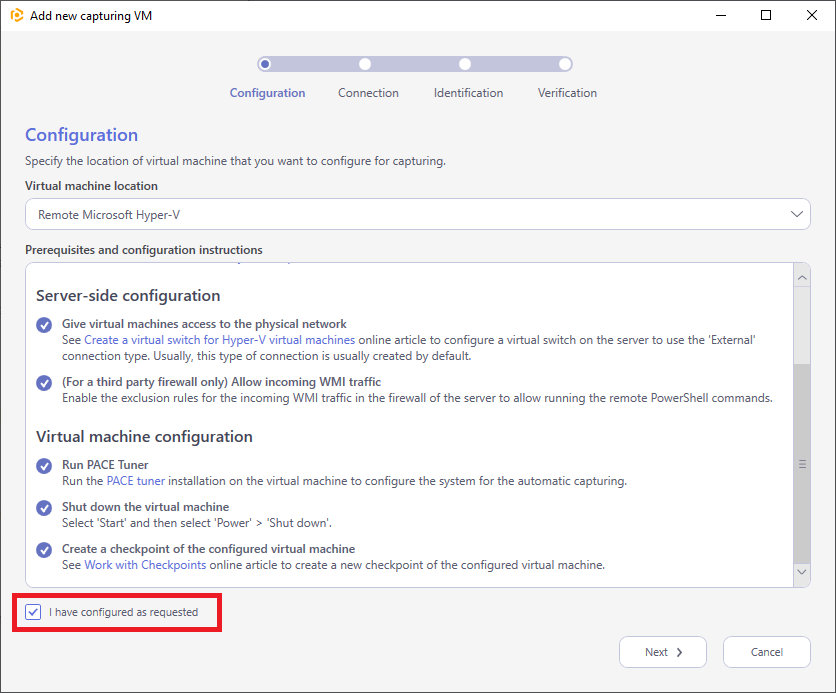Select the Connection wizard step label
Image resolution: width=836 pixels, height=693 pixels.
[x=368, y=93]
